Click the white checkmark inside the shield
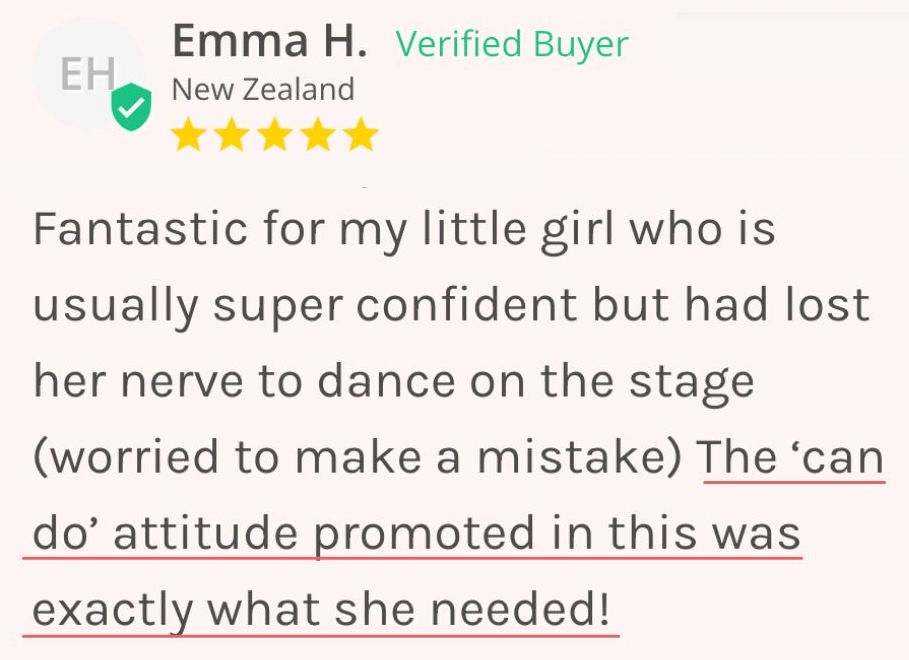The image size is (909, 660). [x=132, y=107]
